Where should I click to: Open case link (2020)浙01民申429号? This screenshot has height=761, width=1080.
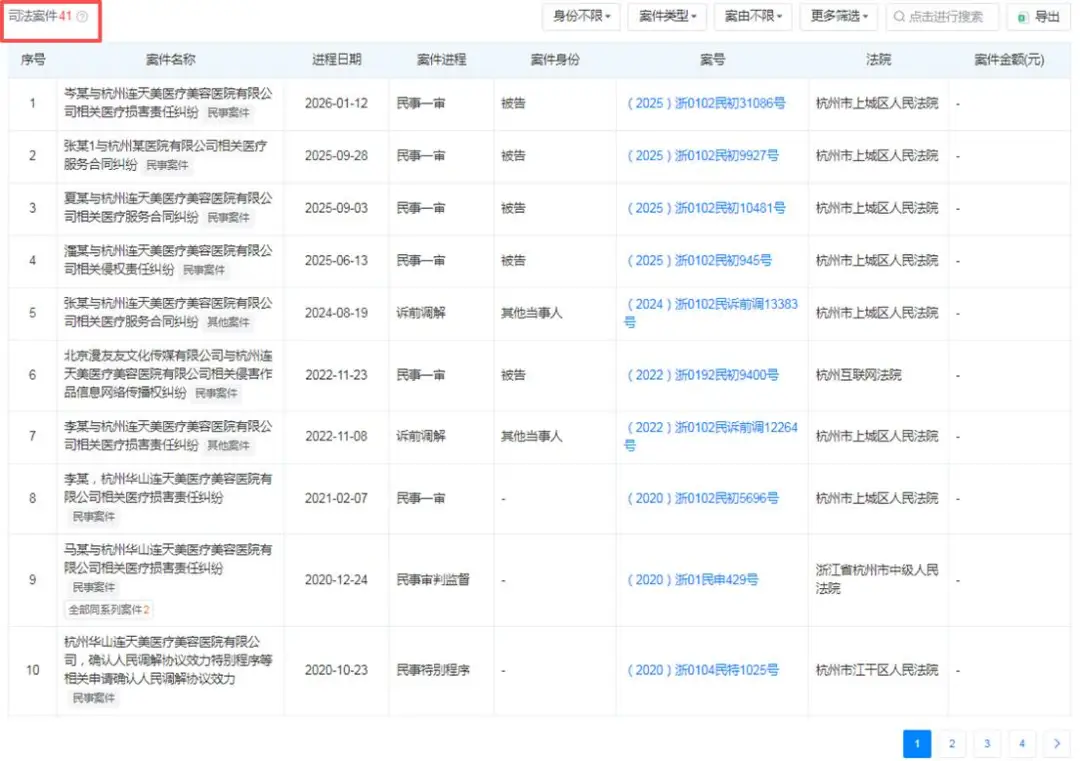click(692, 580)
